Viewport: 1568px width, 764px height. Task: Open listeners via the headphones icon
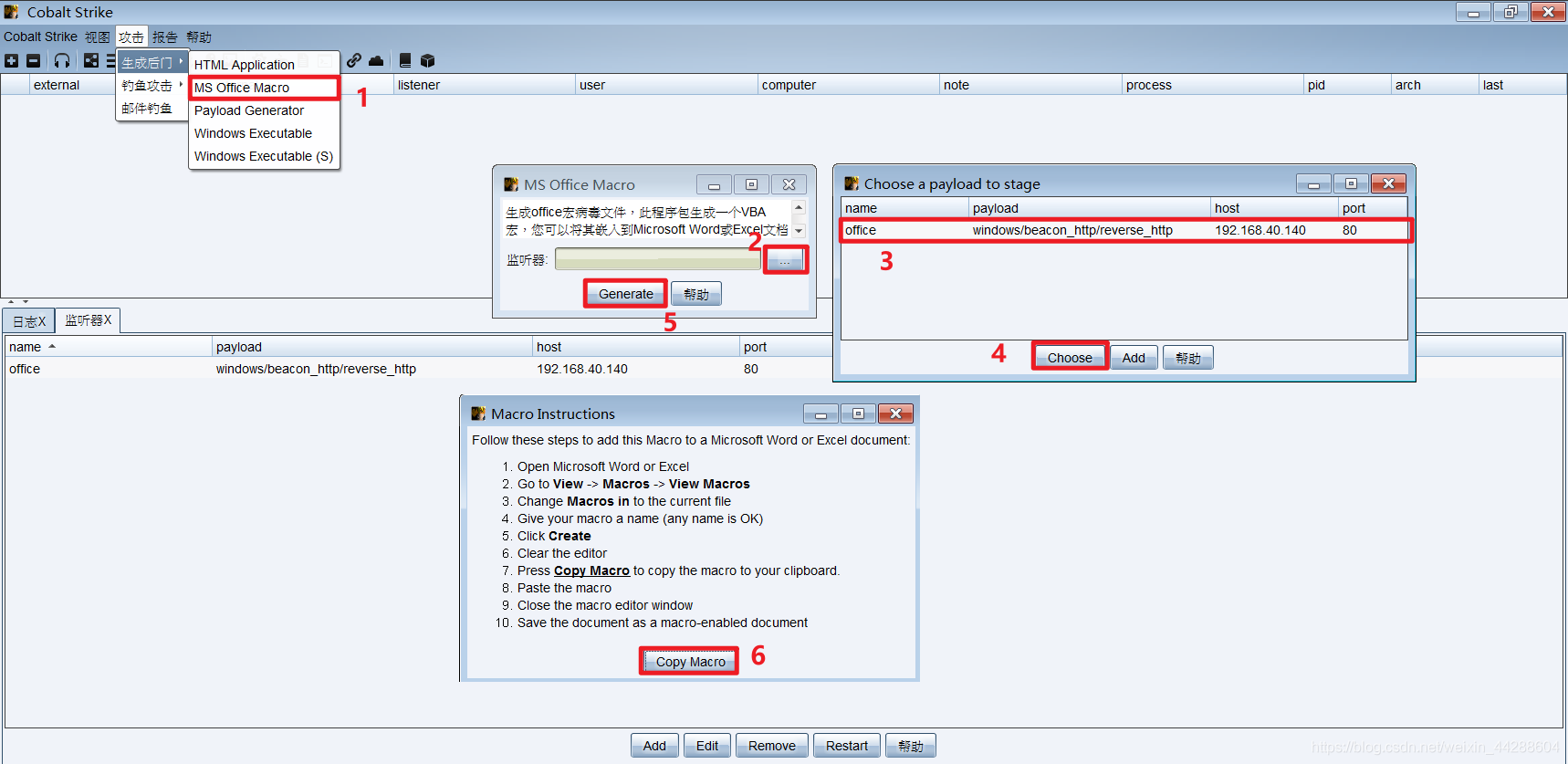click(x=62, y=61)
